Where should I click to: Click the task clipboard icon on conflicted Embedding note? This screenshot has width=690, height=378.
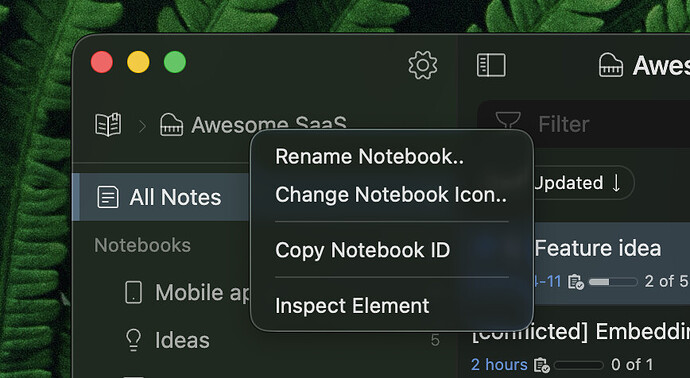[541, 365]
